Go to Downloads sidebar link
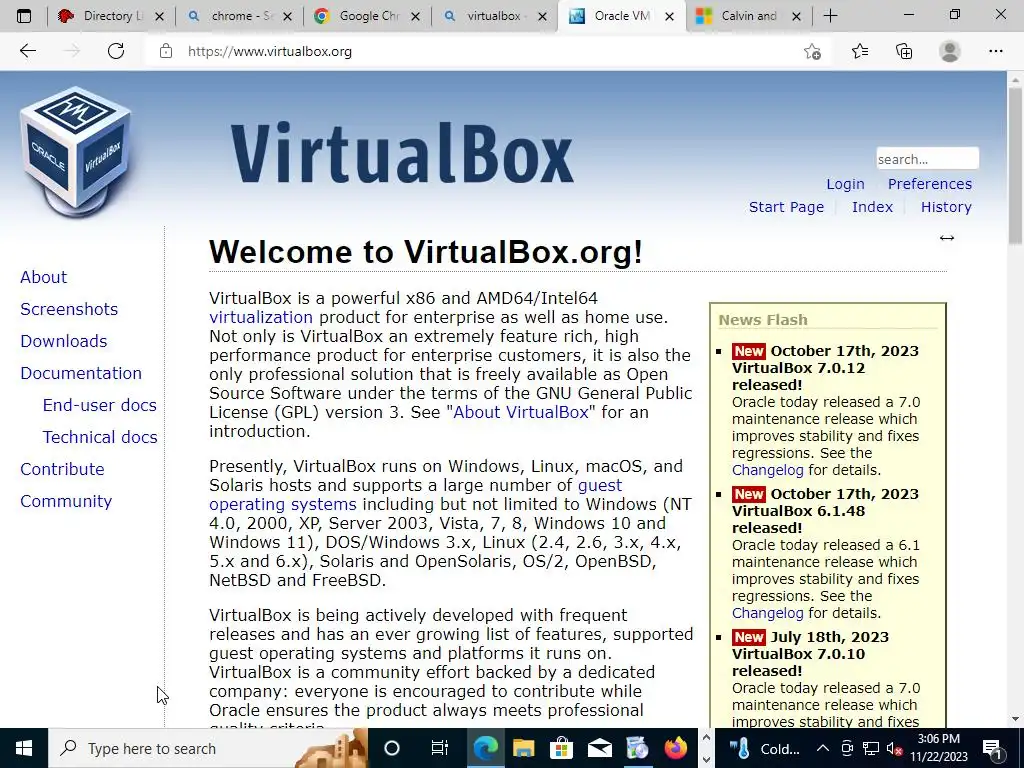1024x768 pixels. (63, 341)
